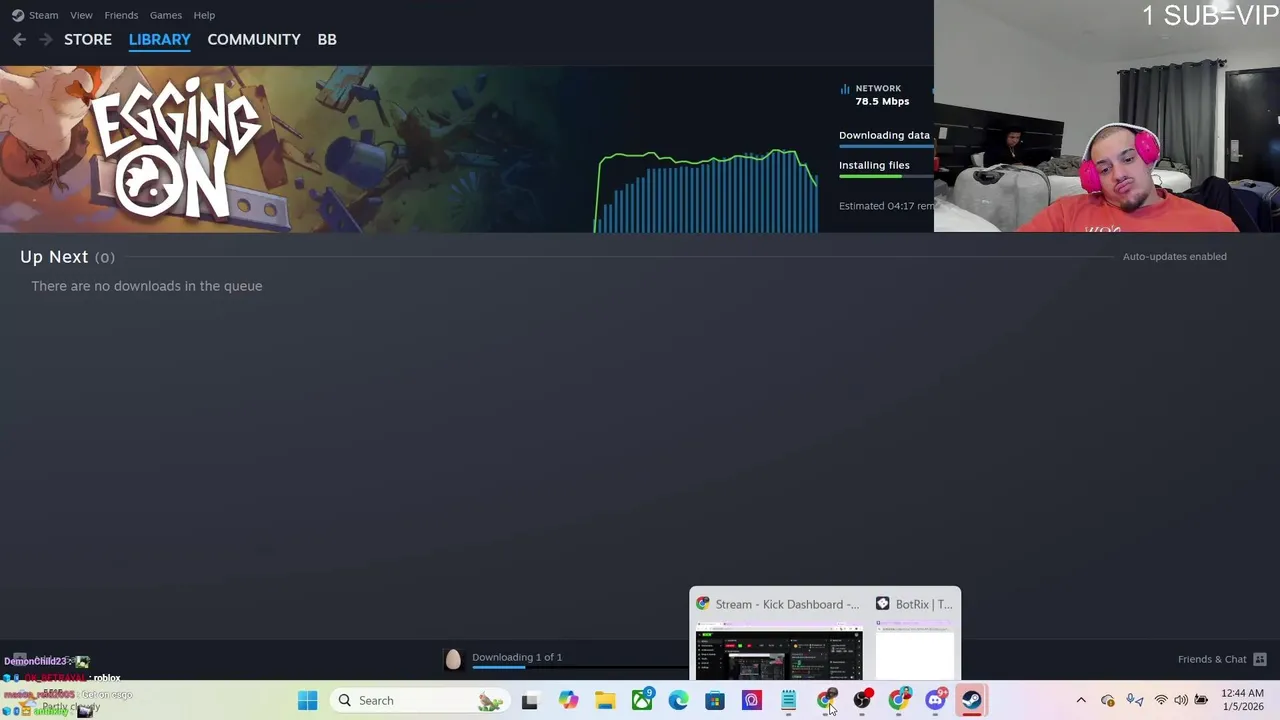
Task: Click the 78.5 Mbps network speed value
Action: pyautogui.click(x=882, y=101)
